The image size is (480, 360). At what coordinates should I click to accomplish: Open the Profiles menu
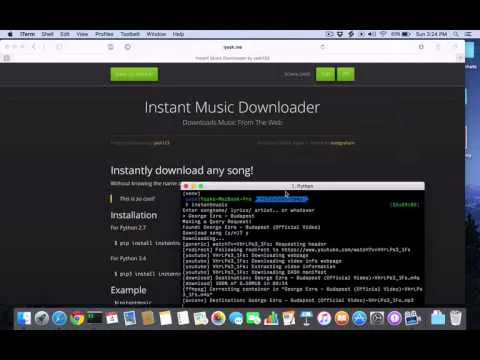click(104, 34)
